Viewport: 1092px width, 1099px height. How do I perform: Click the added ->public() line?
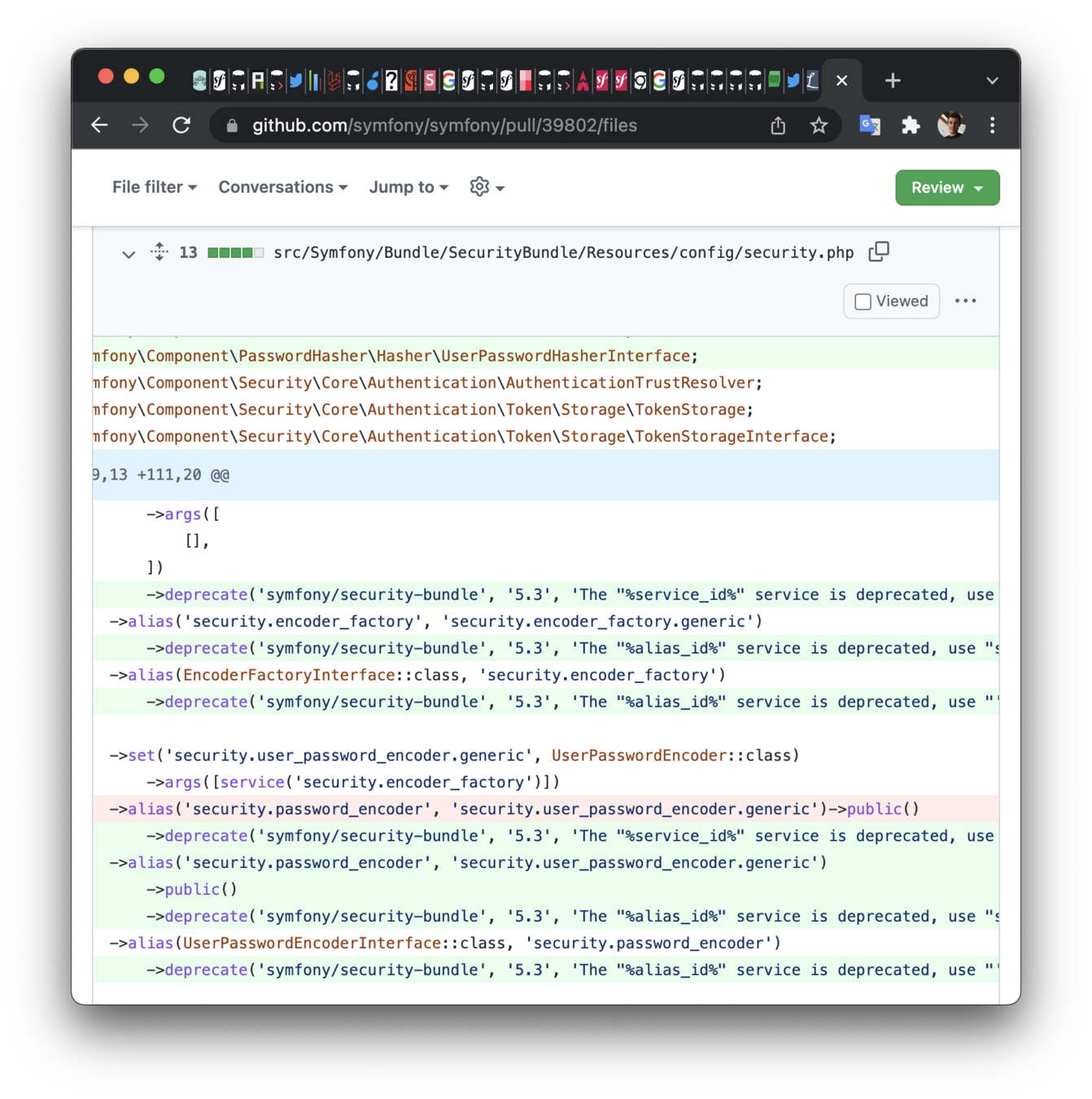tap(545, 889)
